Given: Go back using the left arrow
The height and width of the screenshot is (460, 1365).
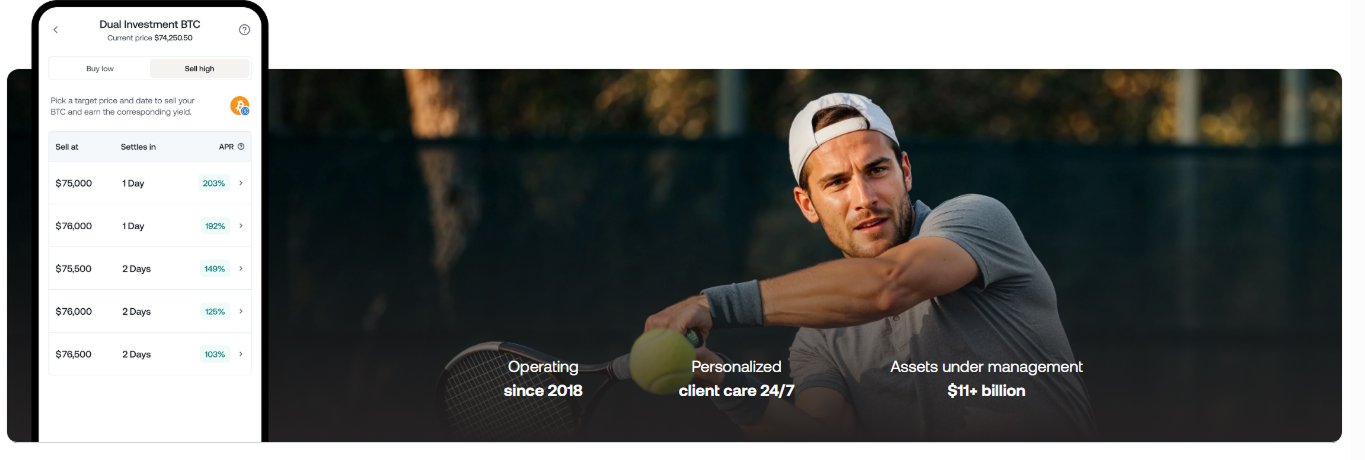Looking at the screenshot, I should tap(56, 30).
